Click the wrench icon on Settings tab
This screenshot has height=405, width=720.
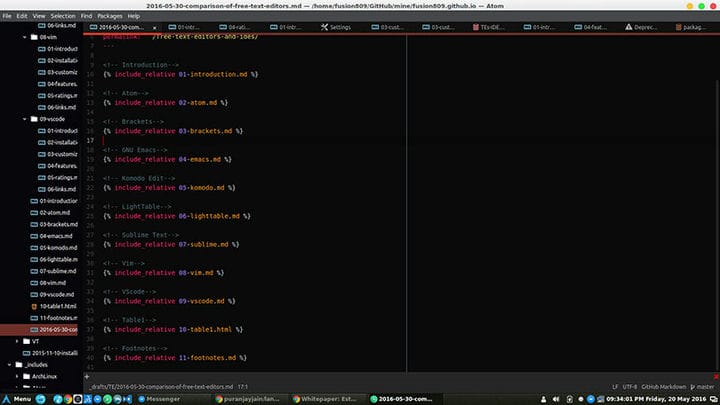325,27
